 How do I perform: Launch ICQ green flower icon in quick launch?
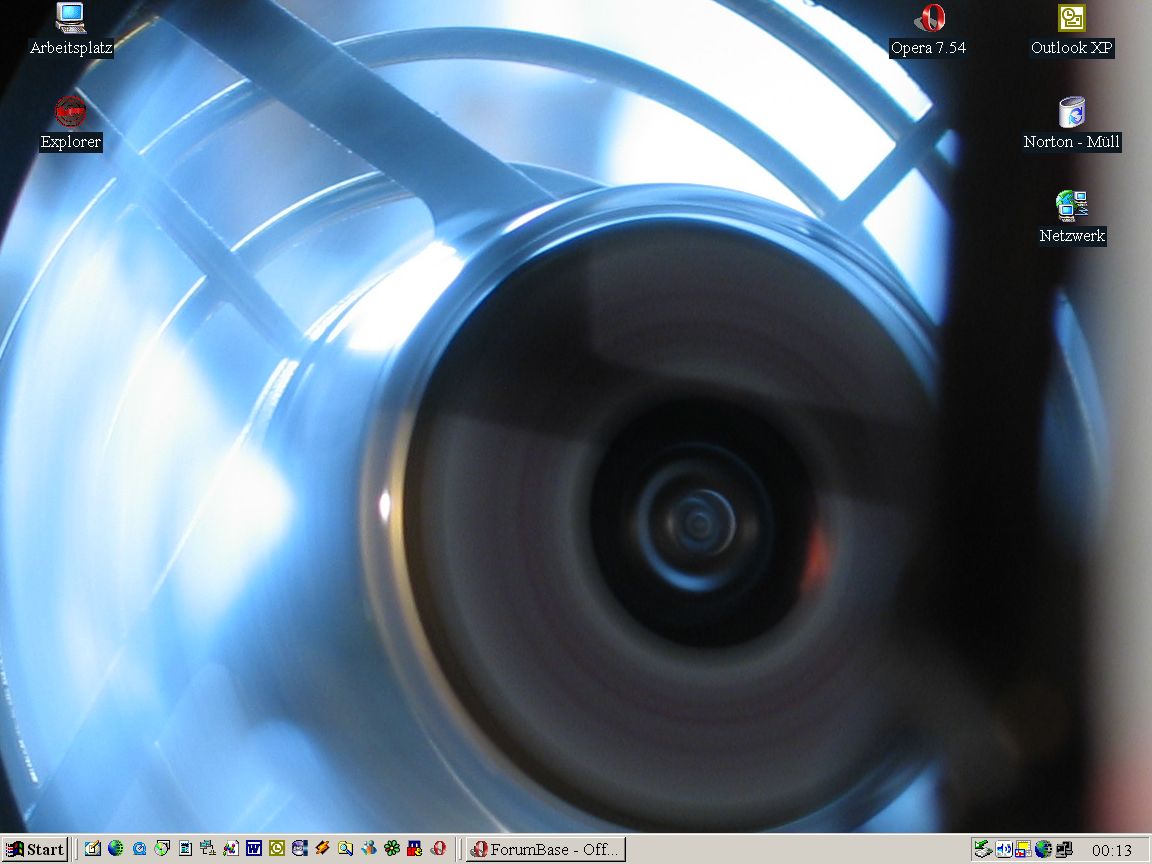pos(392,849)
